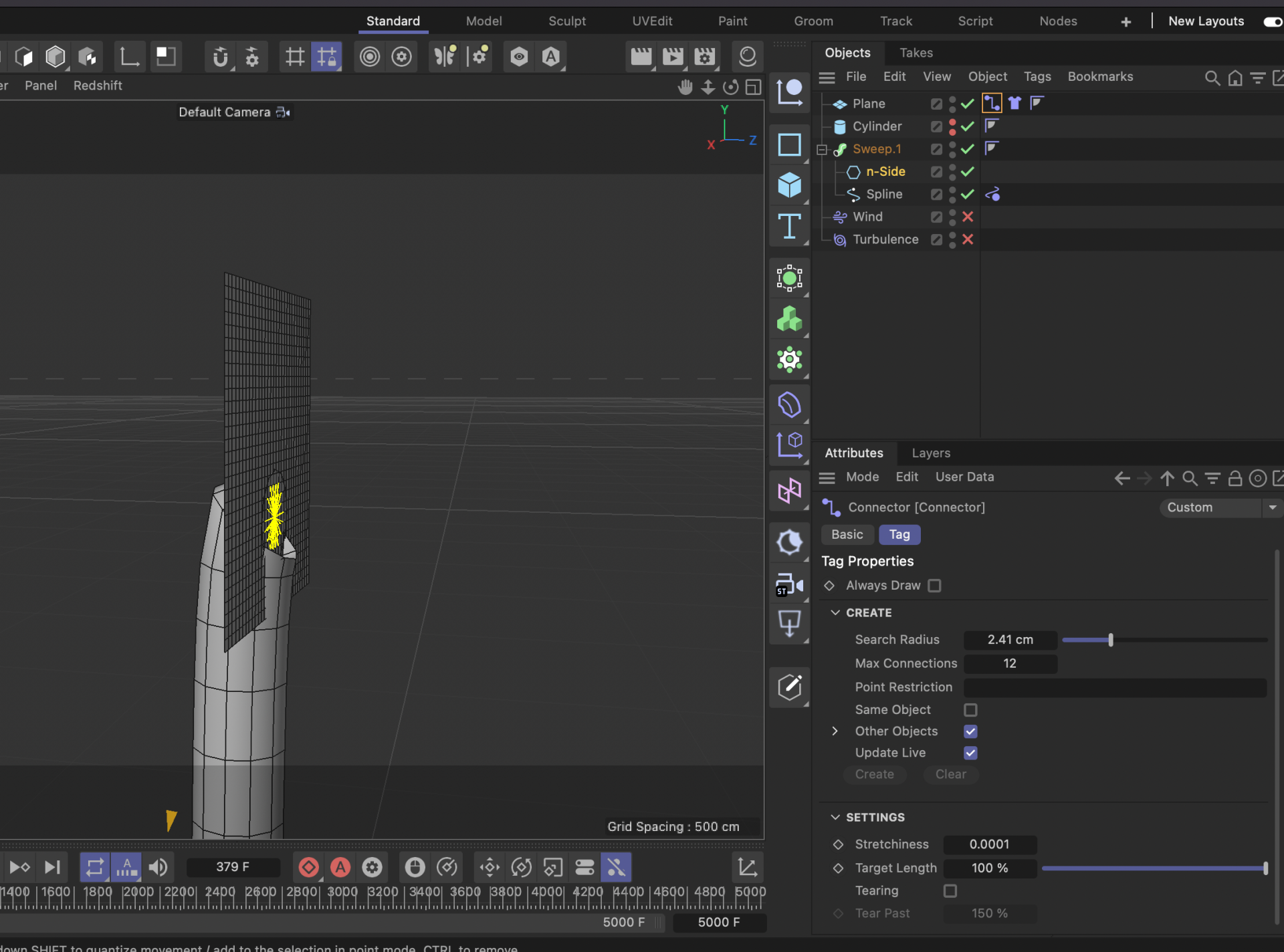Click the Render View clapperboard icon
This screenshot has width=1284, height=952.
641,57
